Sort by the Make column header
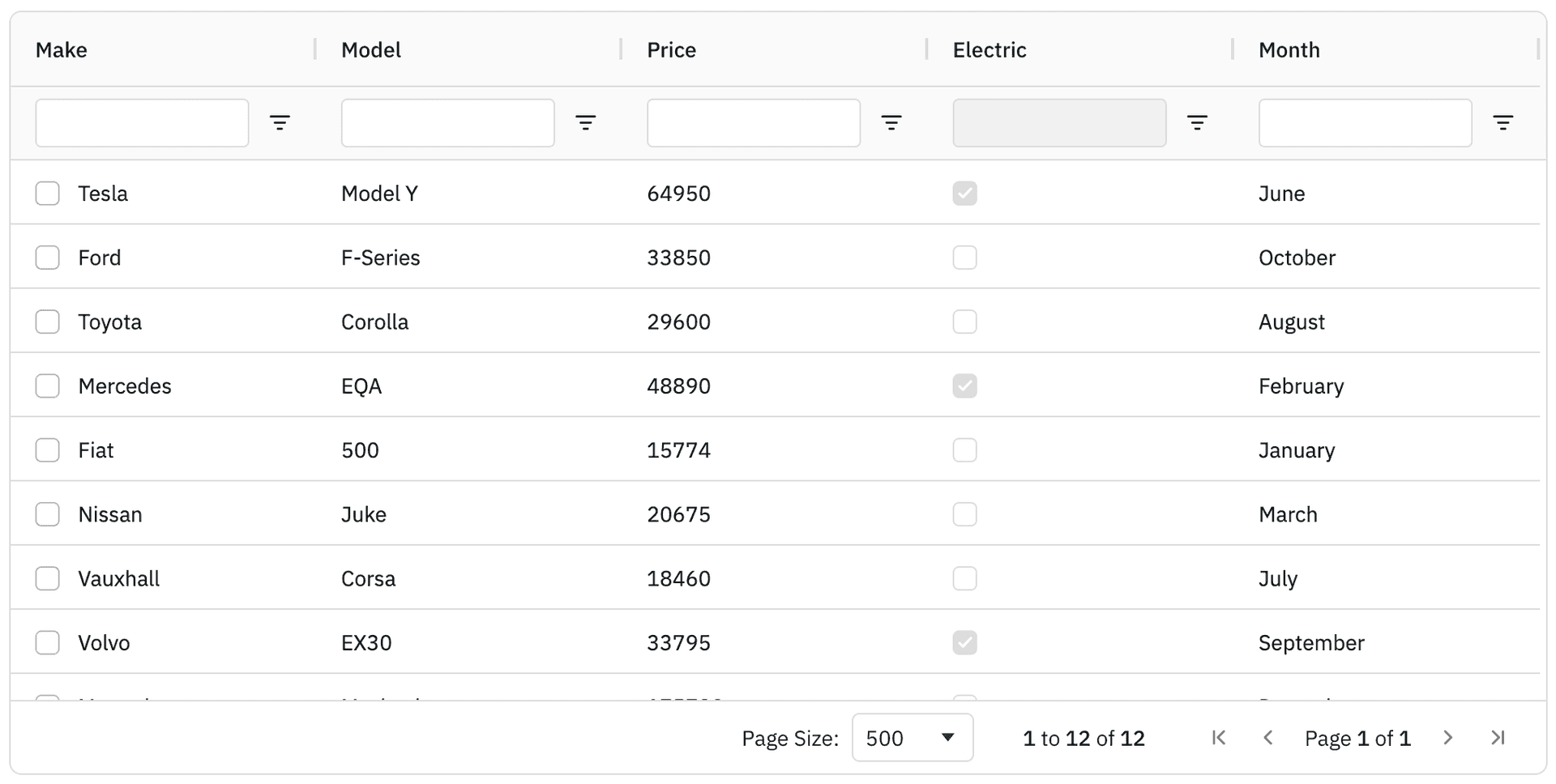Image resolution: width=1556 pixels, height=784 pixels. point(62,50)
